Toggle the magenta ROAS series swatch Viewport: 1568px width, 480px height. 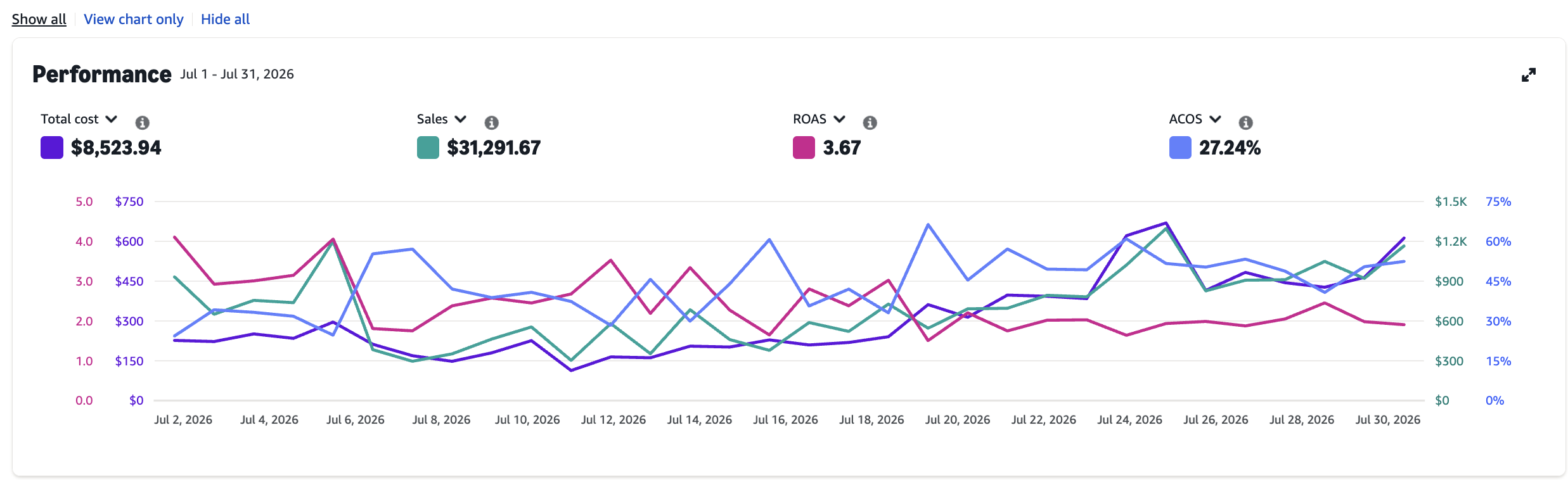click(x=804, y=148)
